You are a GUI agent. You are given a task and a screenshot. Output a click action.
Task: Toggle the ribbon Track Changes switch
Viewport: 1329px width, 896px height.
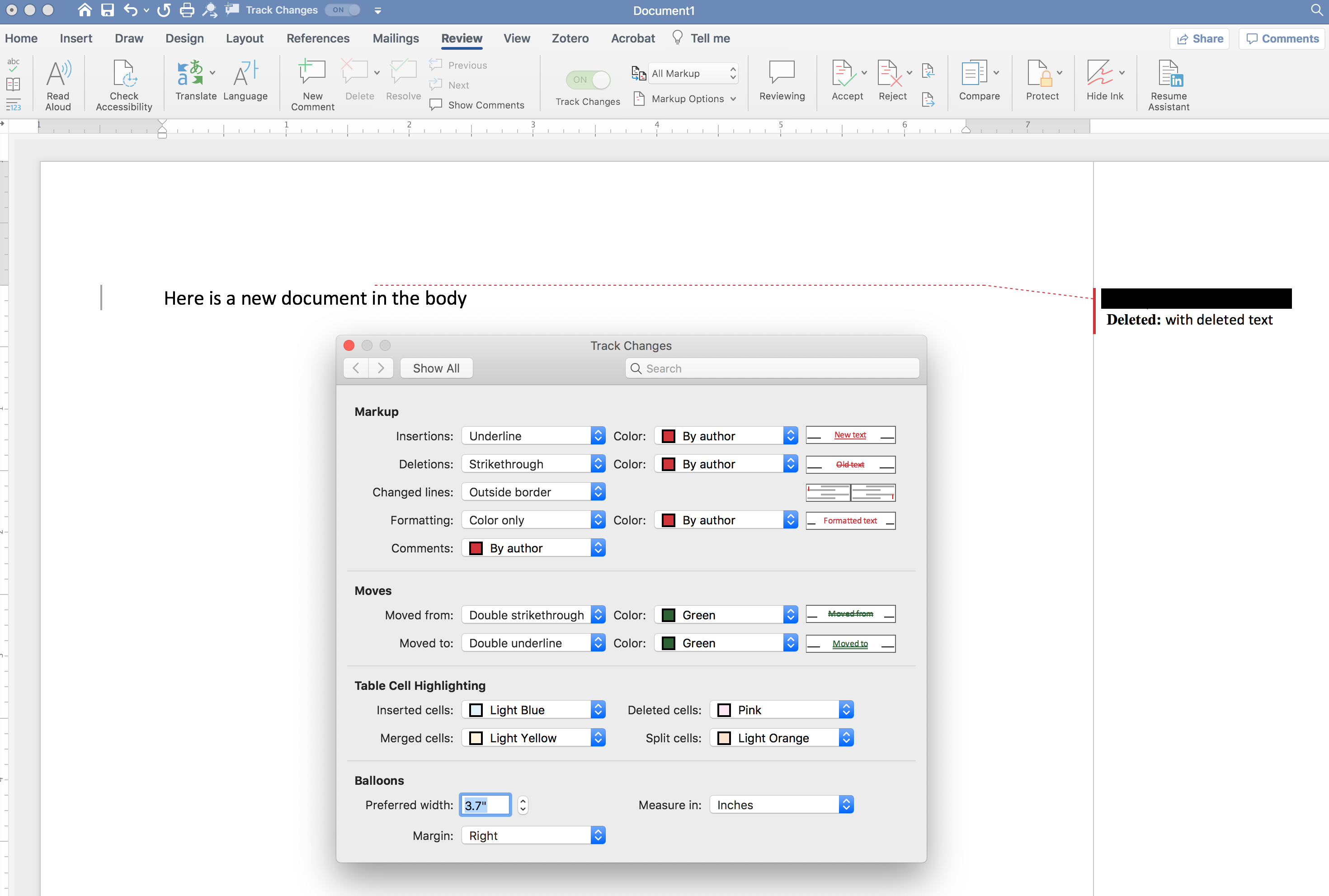(x=588, y=80)
